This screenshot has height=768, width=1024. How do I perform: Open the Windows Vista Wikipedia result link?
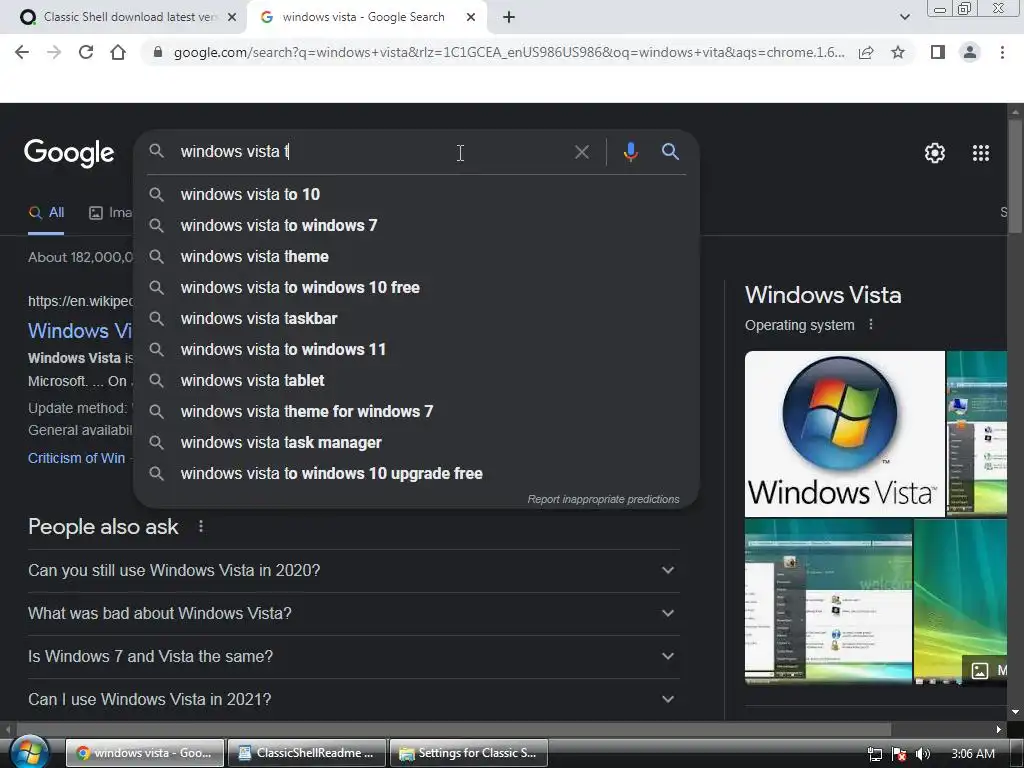pos(80,330)
